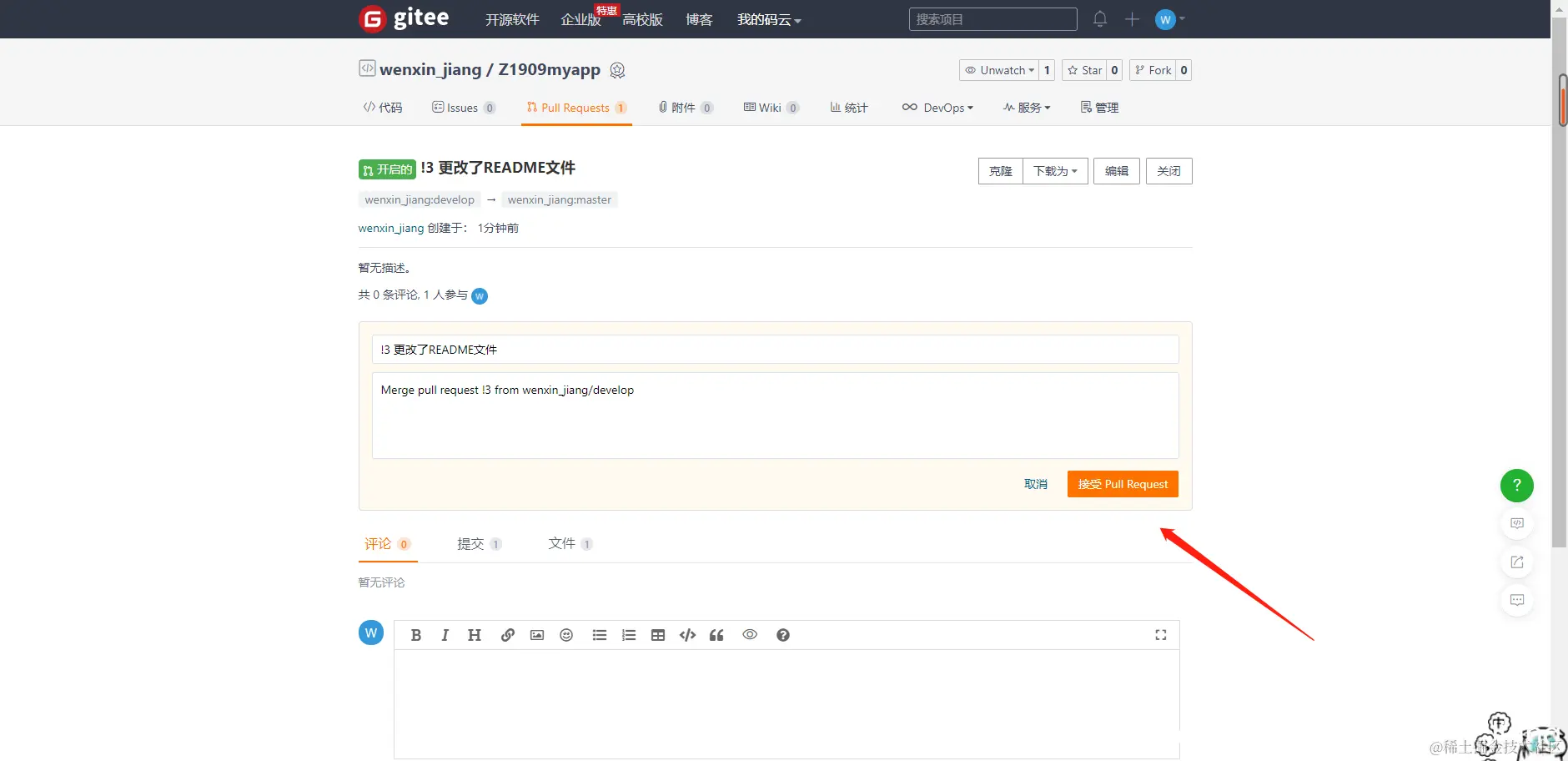Open markdown help question icon
The image size is (1568, 761).
tap(783, 635)
